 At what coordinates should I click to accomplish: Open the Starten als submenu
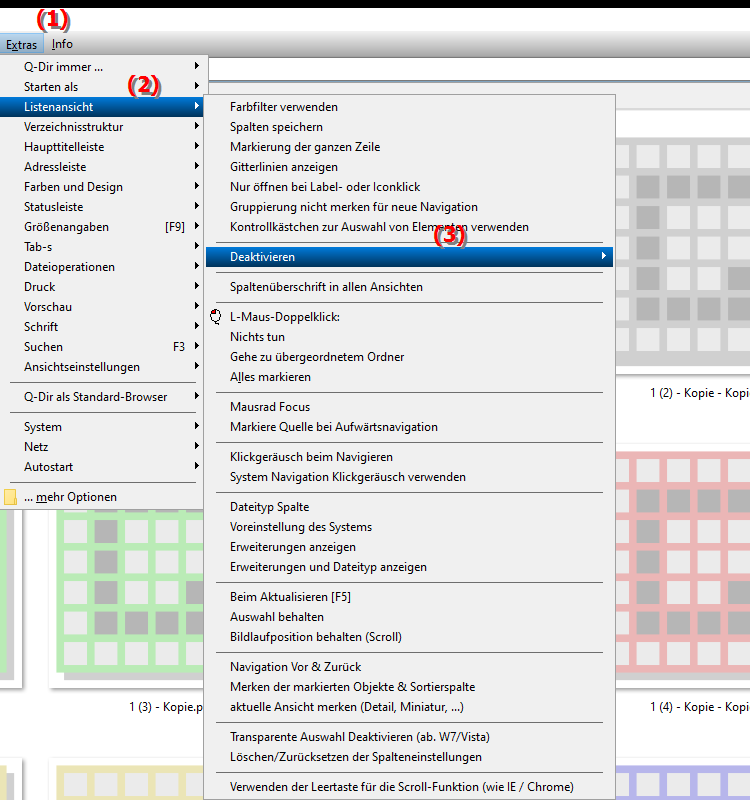[102, 87]
